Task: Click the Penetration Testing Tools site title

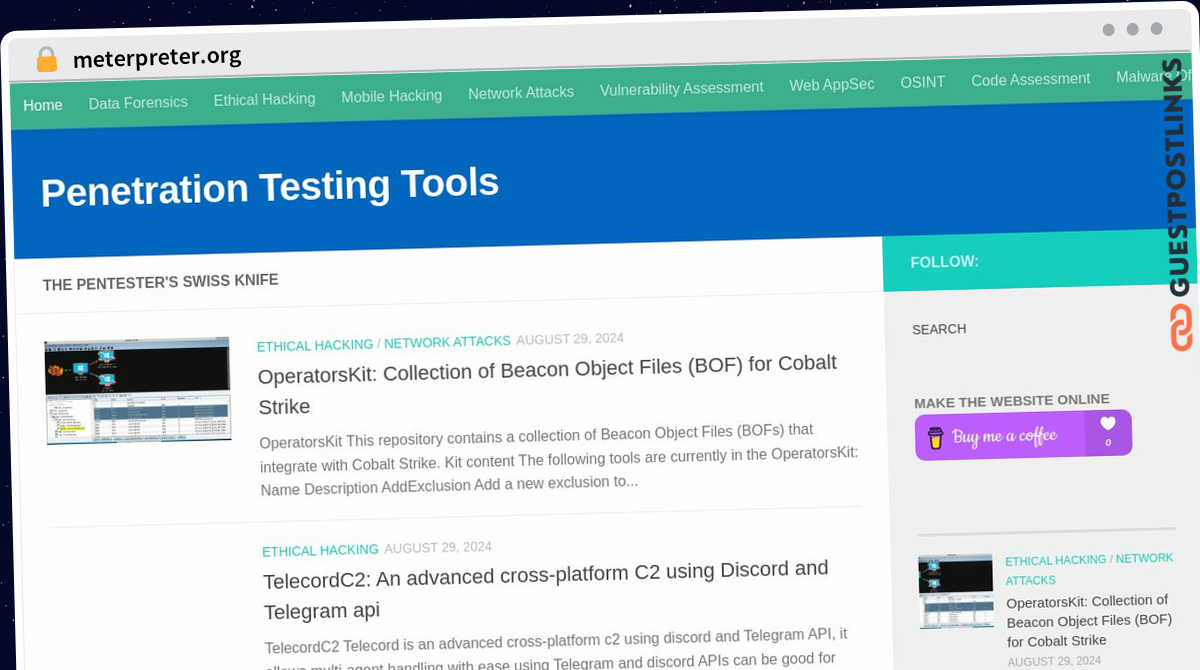Action: coord(270,187)
